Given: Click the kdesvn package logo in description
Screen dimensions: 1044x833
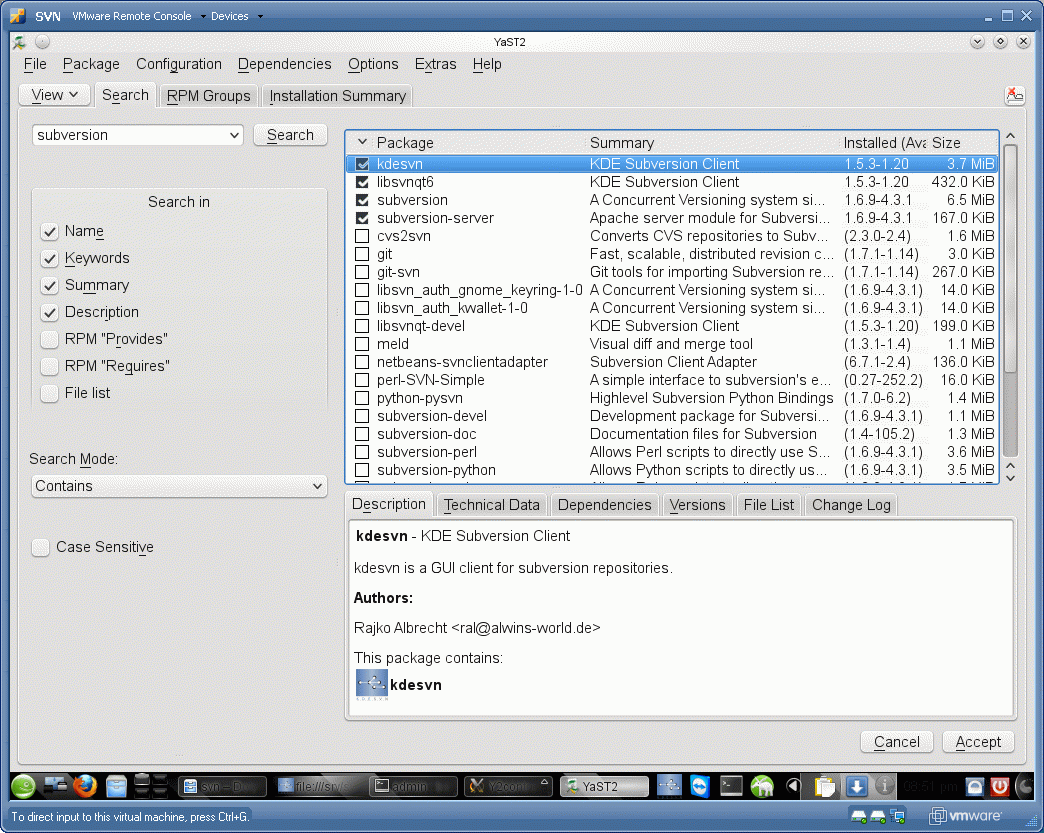Looking at the screenshot, I should (x=372, y=685).
